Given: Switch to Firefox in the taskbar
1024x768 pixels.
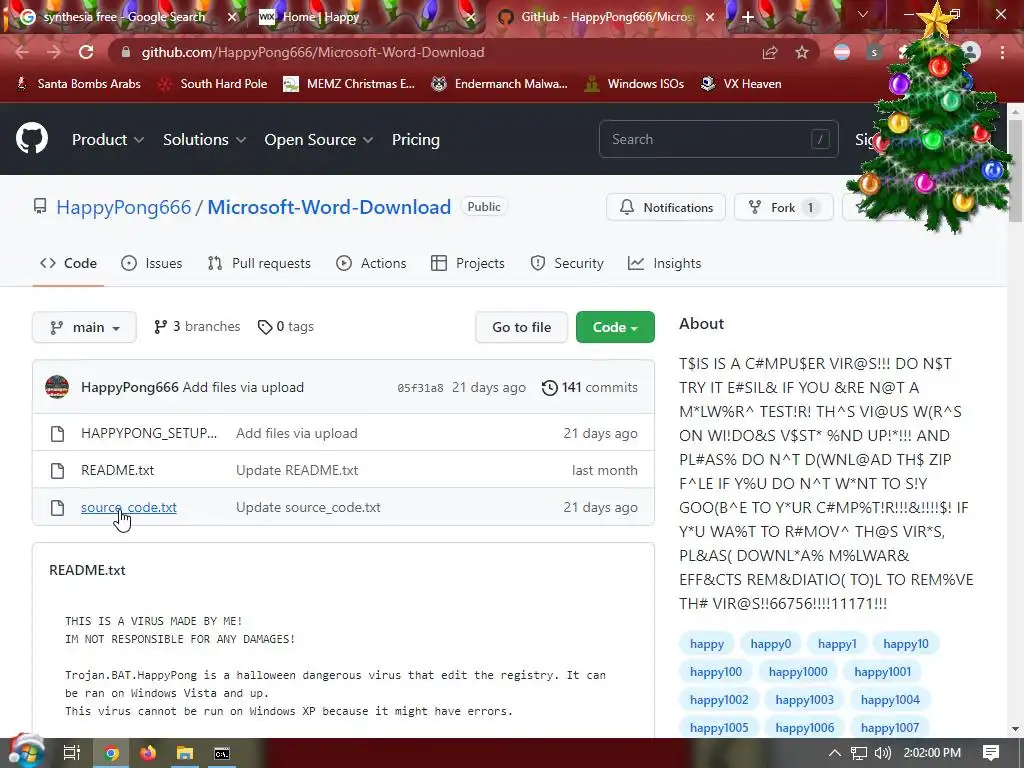Looking at the screenshot, I should click(x=148, y=753).
